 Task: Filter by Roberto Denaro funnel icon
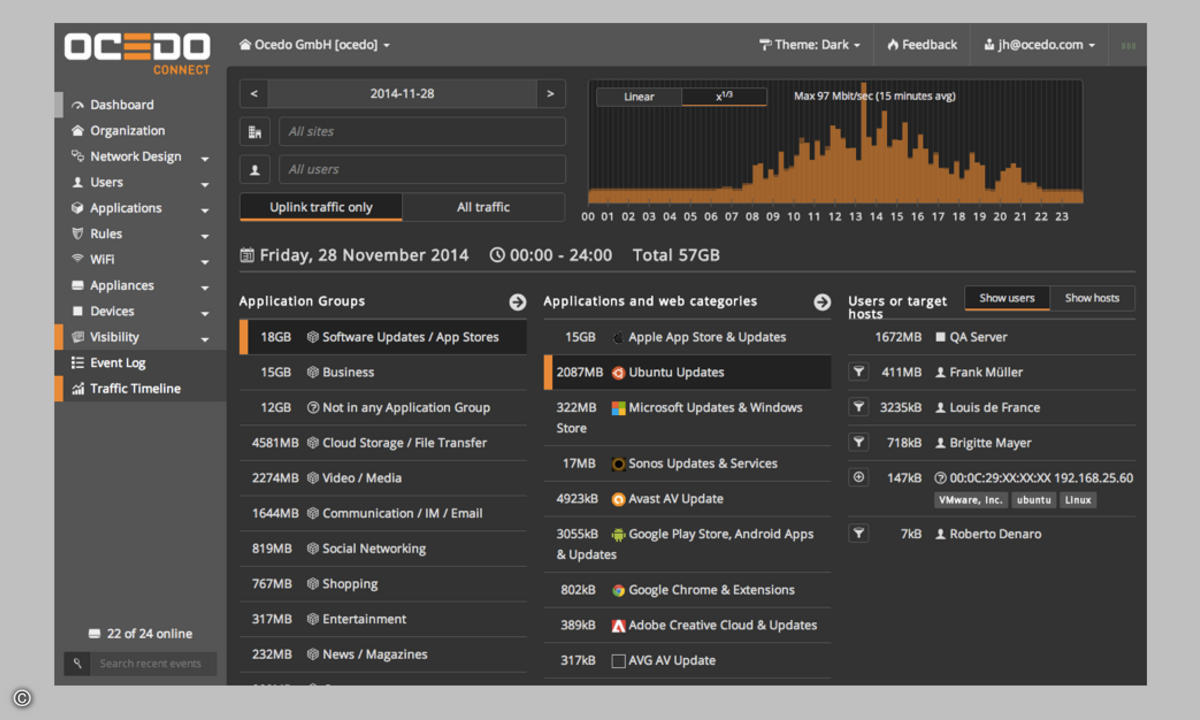coord(858,533)
